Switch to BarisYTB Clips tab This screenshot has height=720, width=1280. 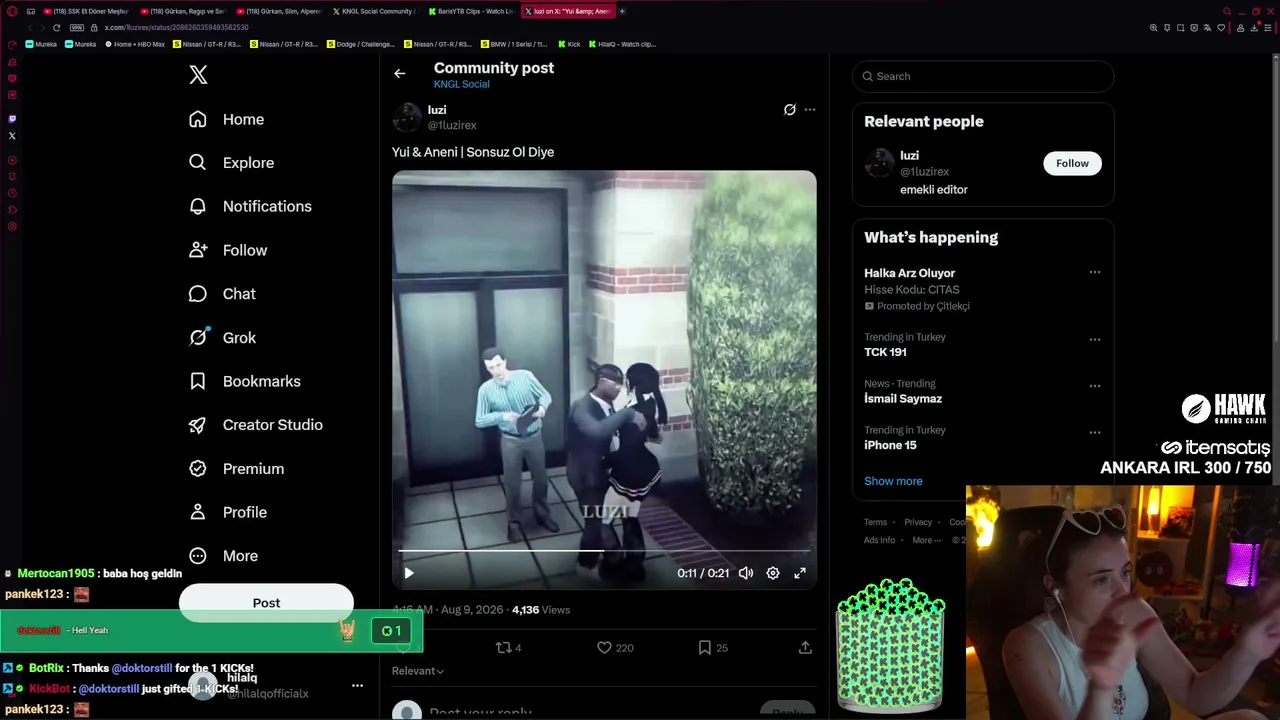[x=470, y=11]
